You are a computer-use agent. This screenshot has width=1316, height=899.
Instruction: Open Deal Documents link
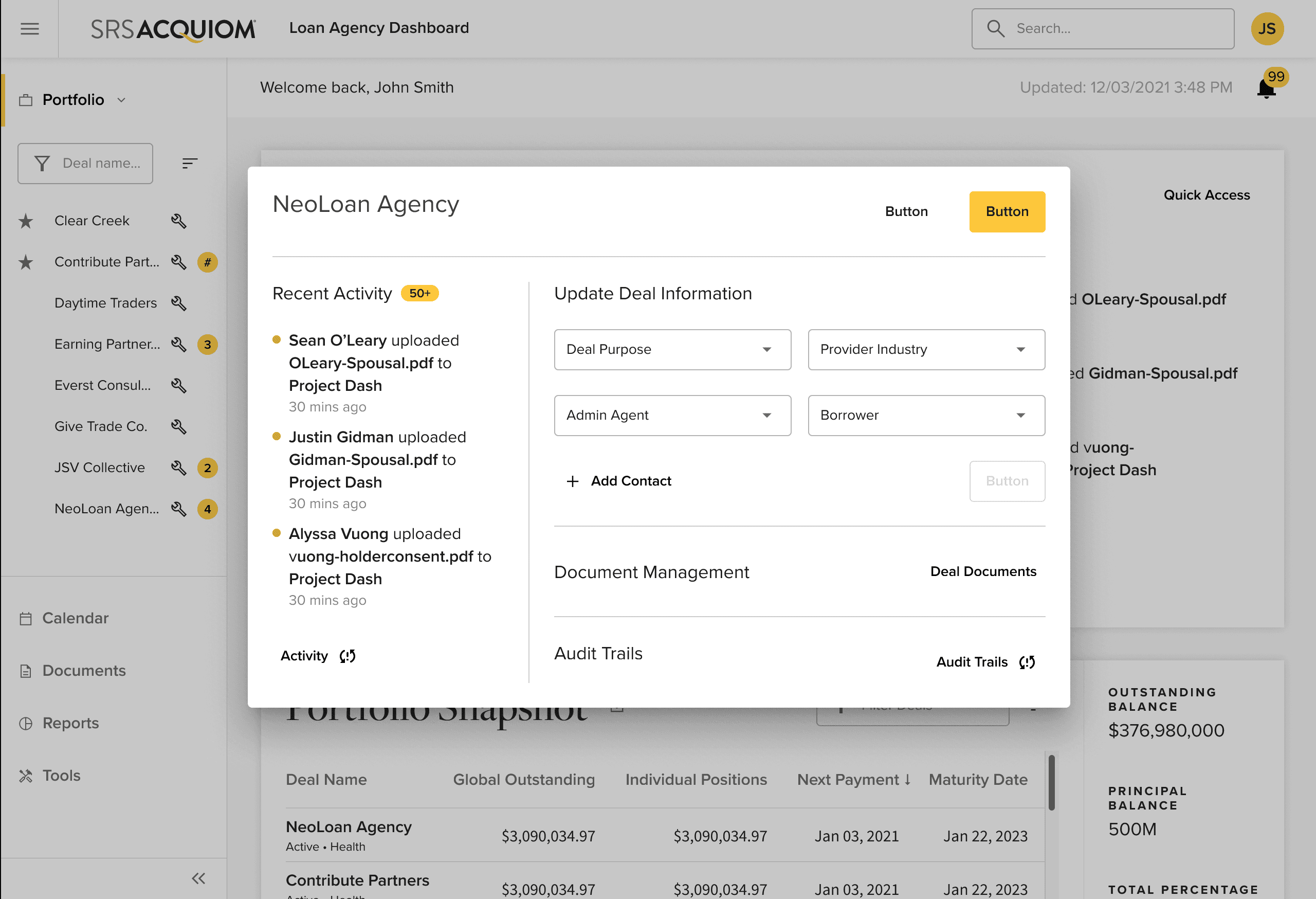[983, 571]
